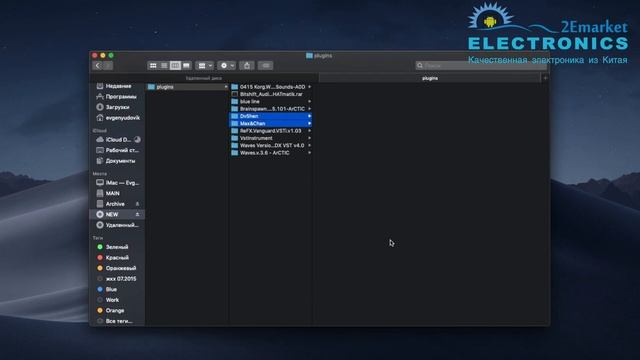Filter by the Зеленый green tag
640x360 pixels.
(x=117, y=247)
